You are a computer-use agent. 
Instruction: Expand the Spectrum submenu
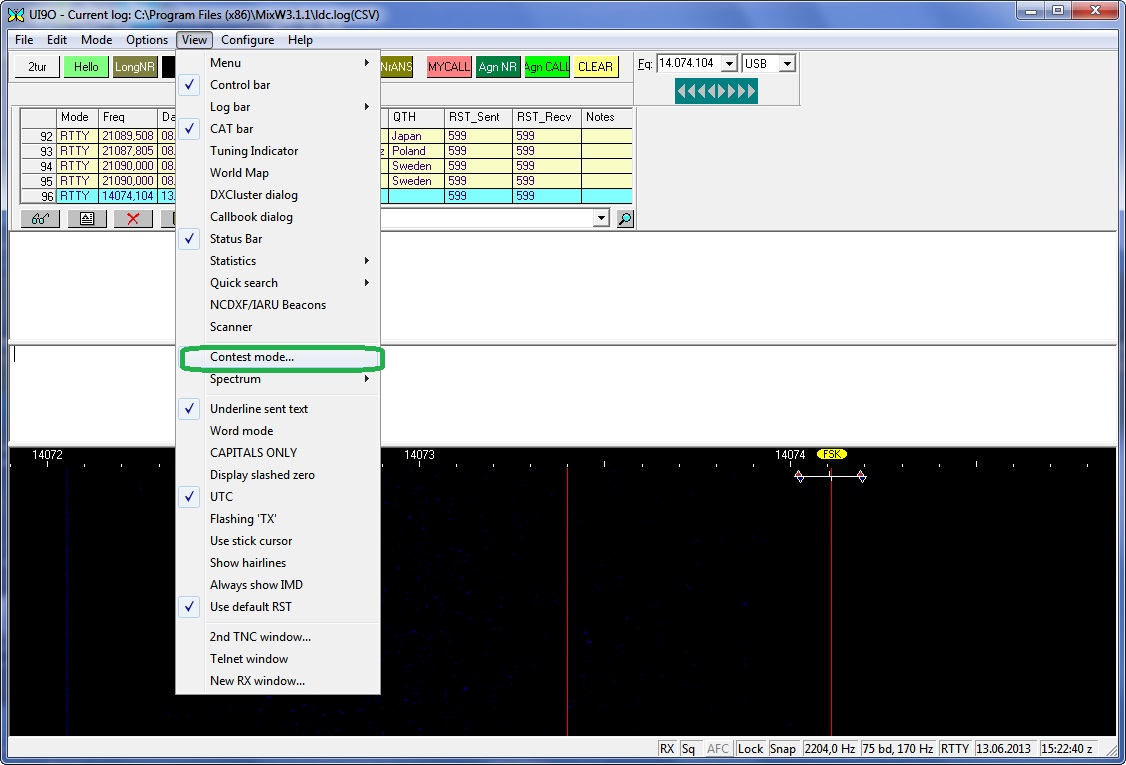236,379
